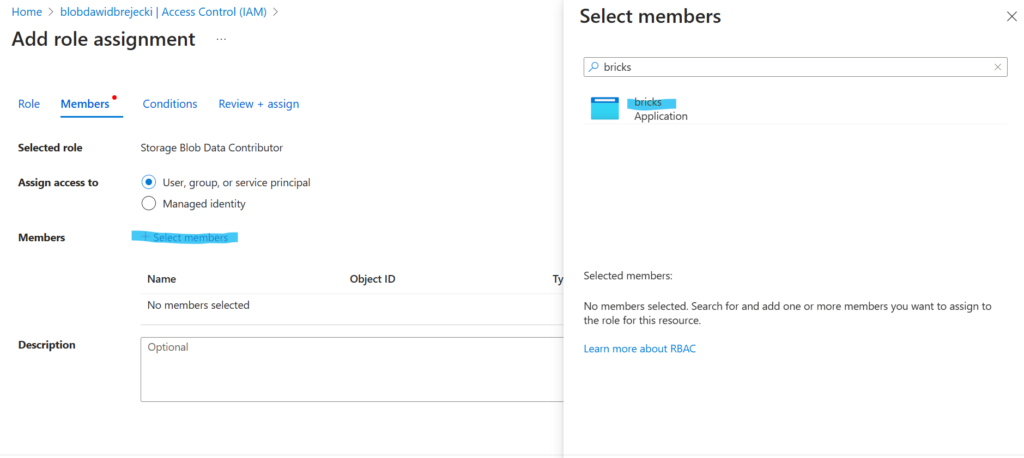
Task: Click the Object ID column header
Action: click(x=372, y=279)
